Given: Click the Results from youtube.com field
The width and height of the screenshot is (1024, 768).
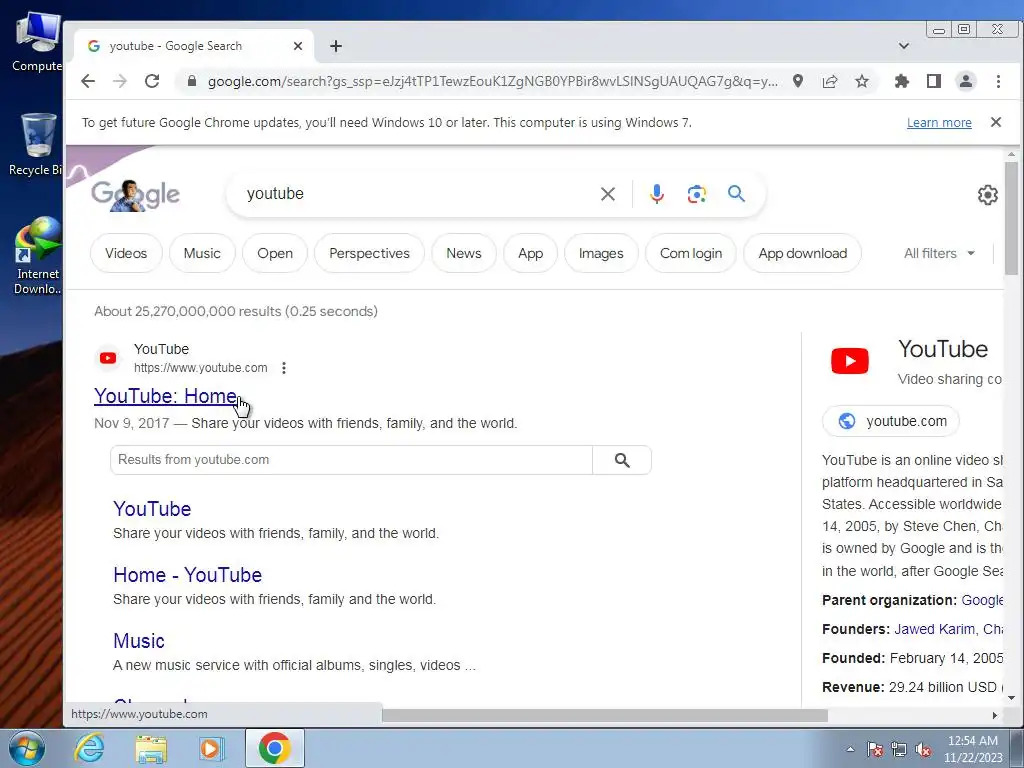Looking at the screenshot, I should (351, 460).
